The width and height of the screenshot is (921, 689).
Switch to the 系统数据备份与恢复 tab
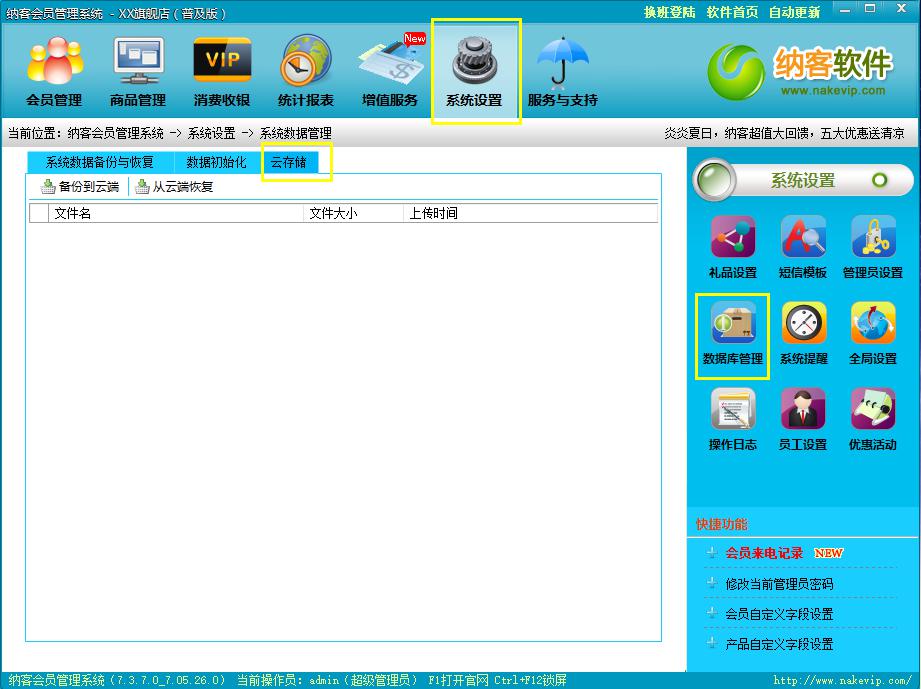pyautogui.click(x=100, y=162)
